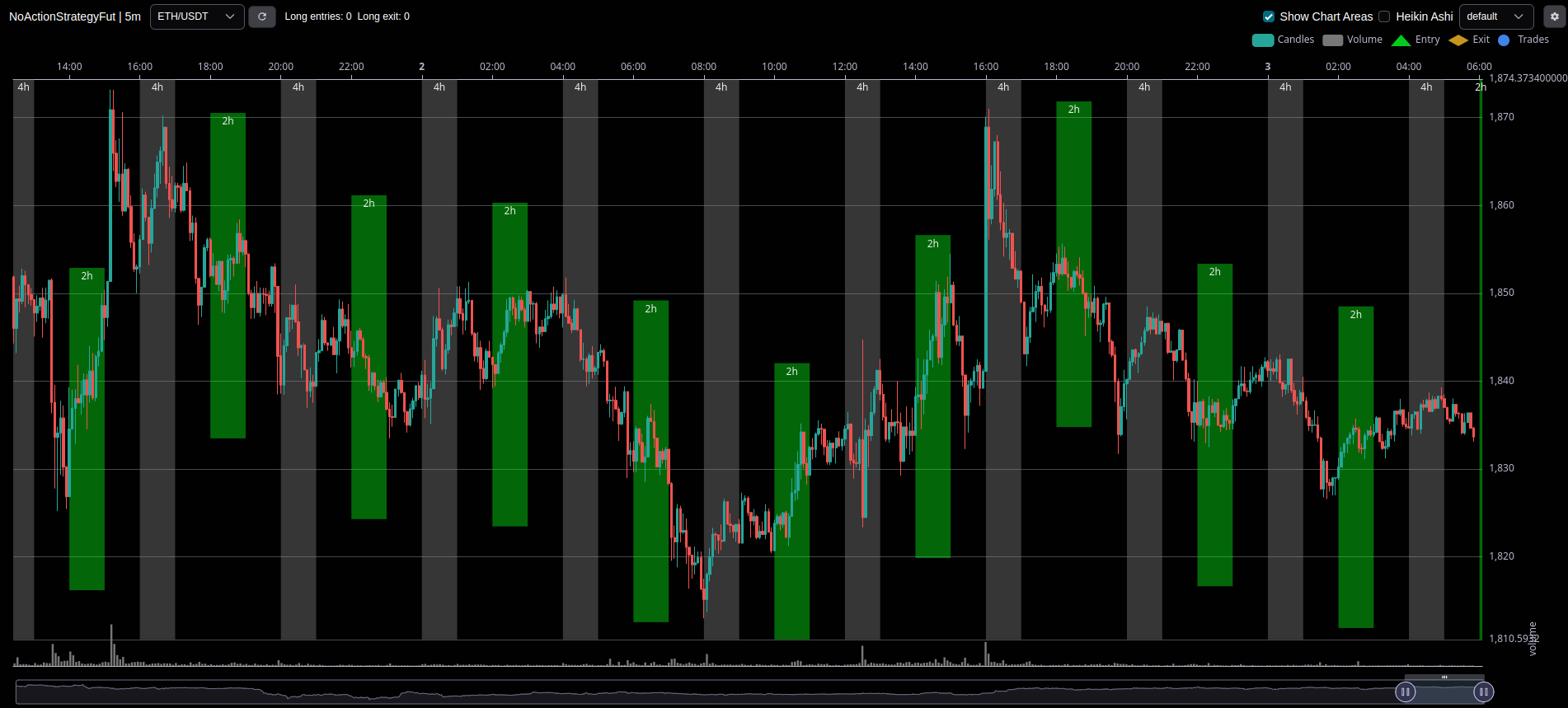
Task: Click the first 2h green area label
Action: pyautogui.click(x=87, y=276)
